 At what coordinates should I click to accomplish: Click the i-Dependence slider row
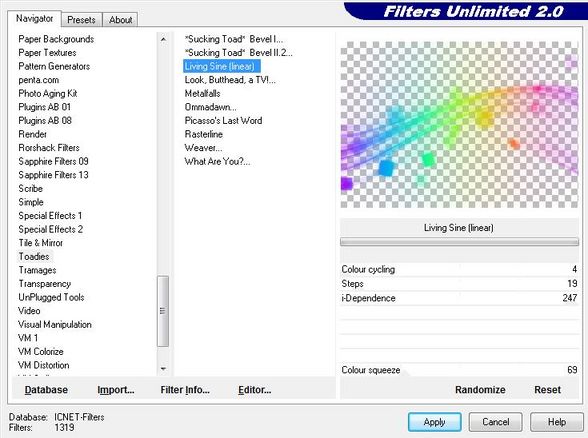459,298
